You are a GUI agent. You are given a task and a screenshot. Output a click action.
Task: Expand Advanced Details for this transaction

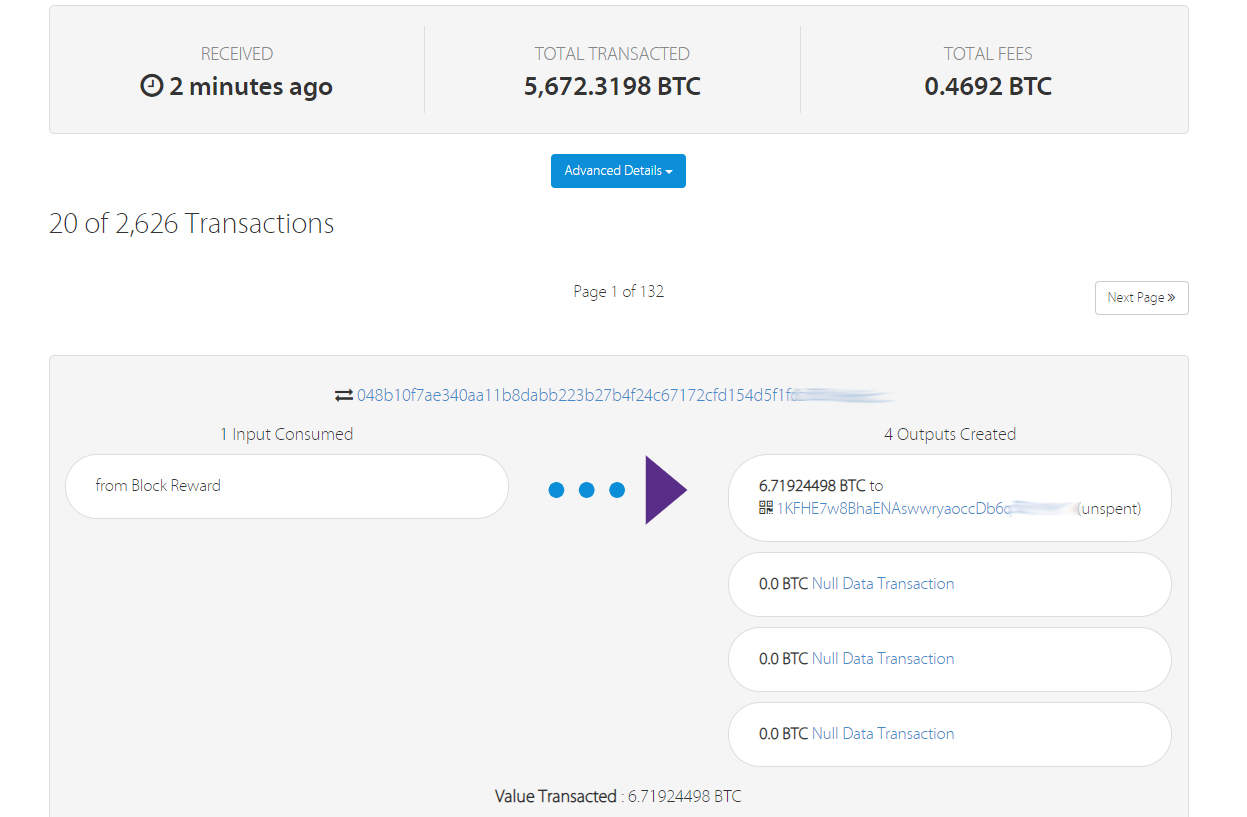pyautogui.click(x=617, y=170)
